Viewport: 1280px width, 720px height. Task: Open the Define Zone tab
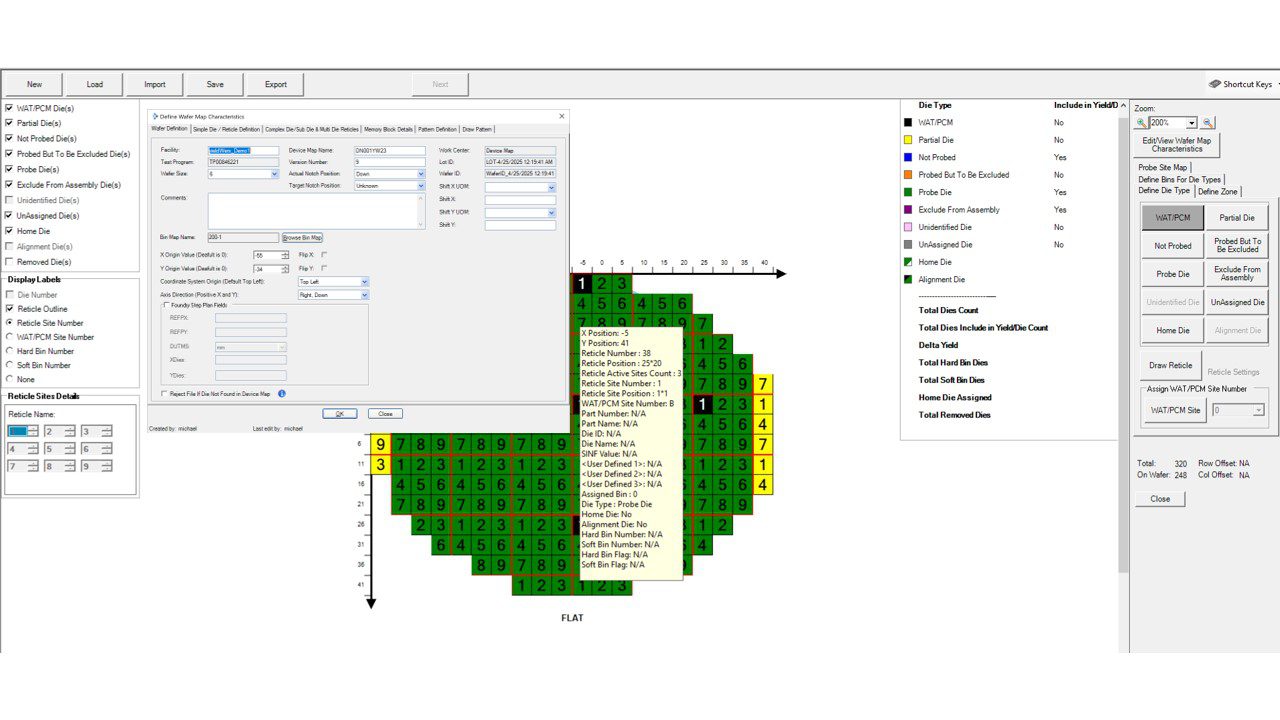click(1218, 191)
